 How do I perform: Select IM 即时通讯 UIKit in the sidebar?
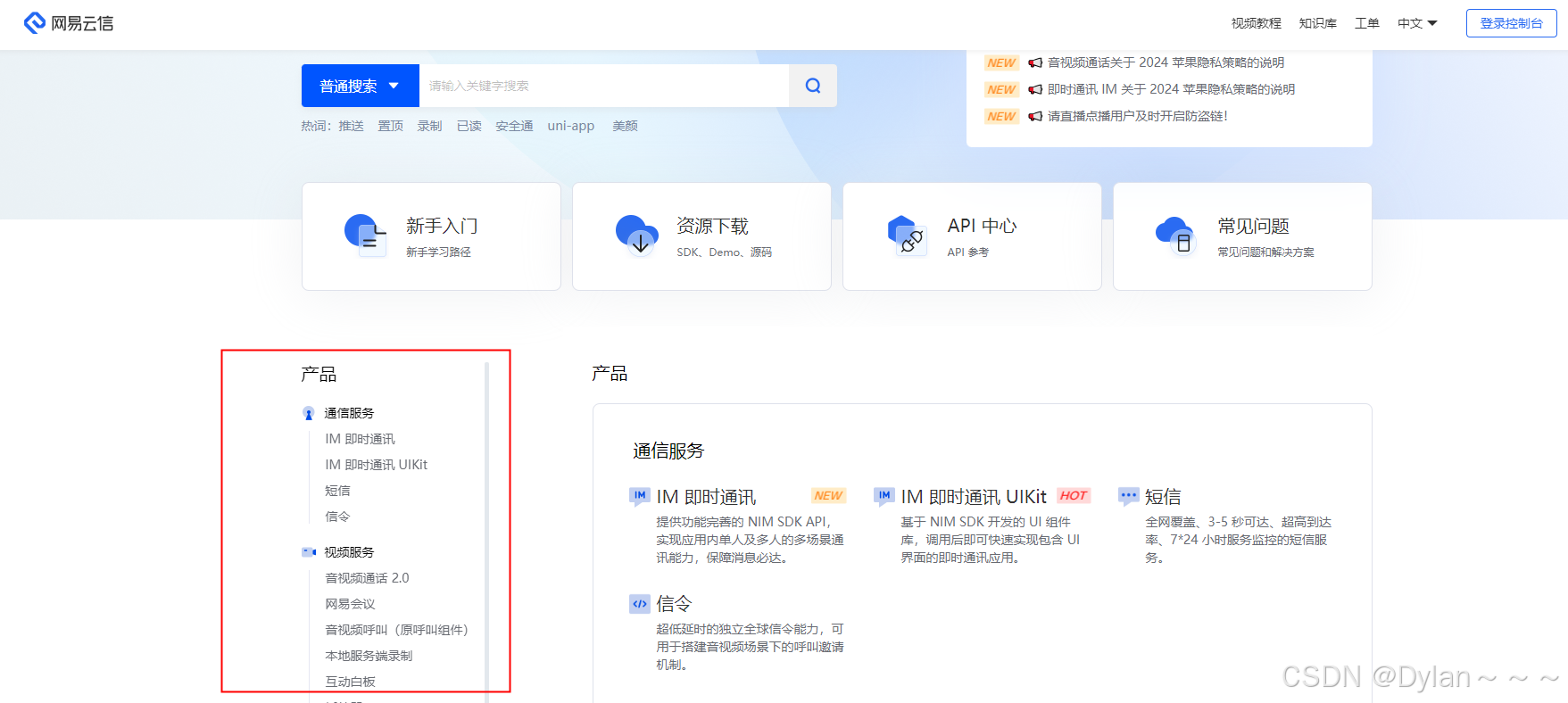[376, 465]
